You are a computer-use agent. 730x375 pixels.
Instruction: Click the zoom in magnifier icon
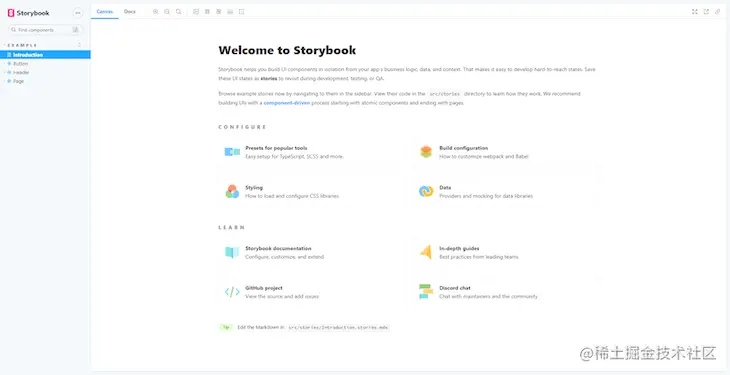coord(155,12)
